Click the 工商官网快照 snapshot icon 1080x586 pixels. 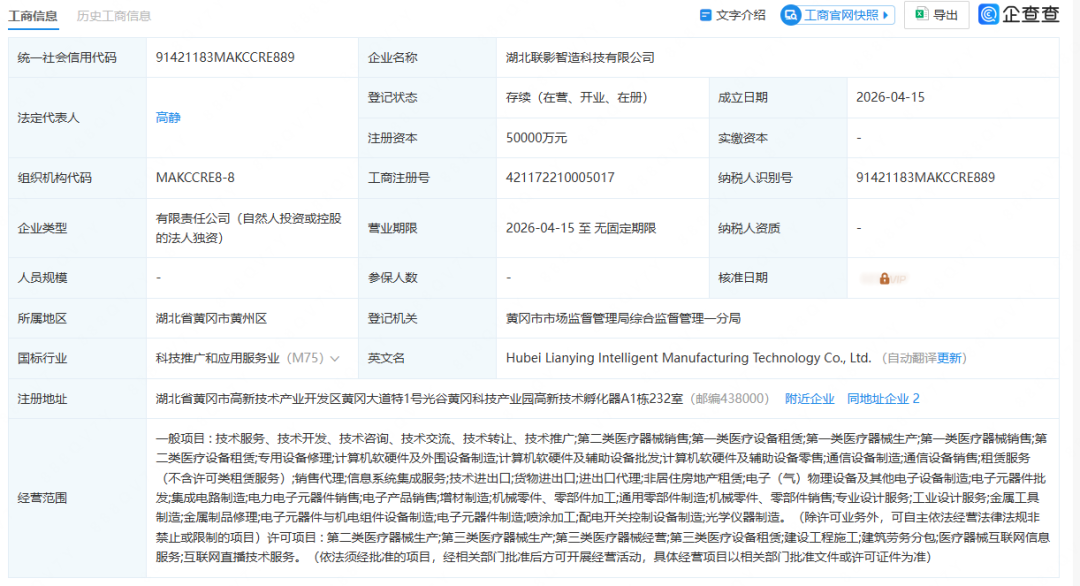point(791,15)
